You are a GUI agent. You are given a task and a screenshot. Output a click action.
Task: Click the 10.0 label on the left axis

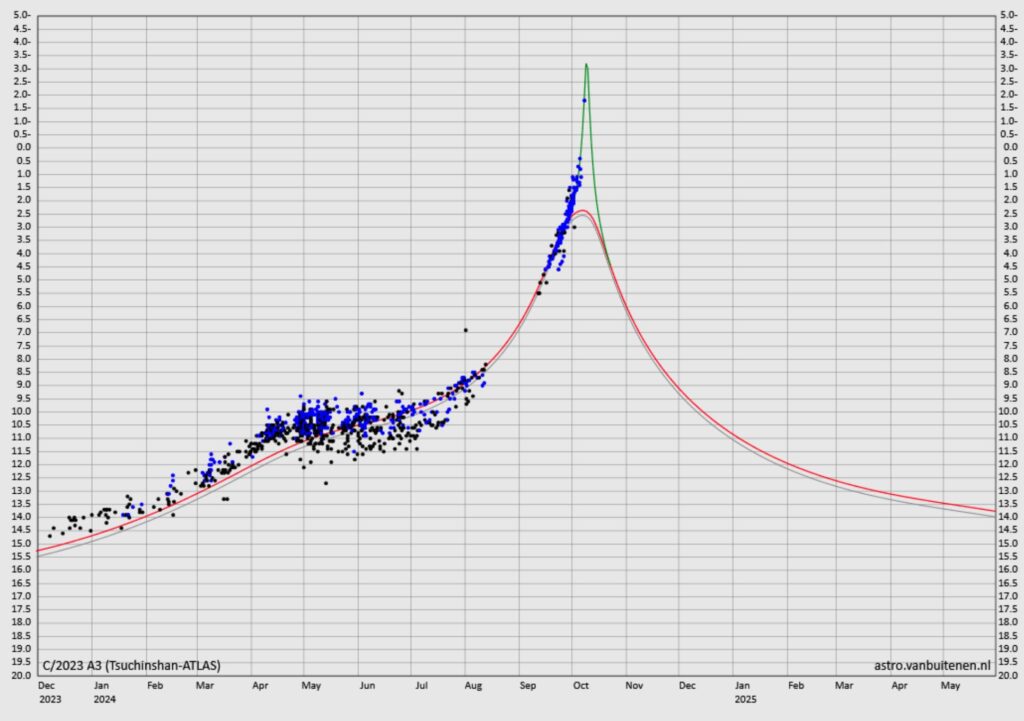22,411
